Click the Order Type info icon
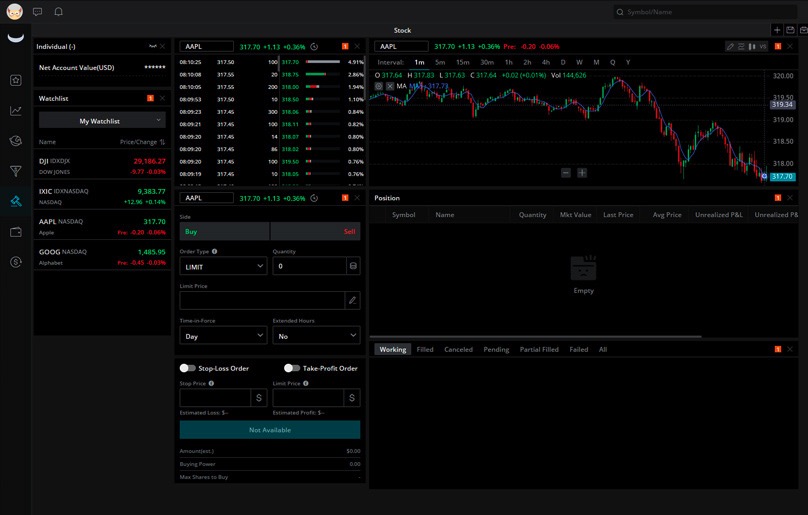This screenshot has height=515, width=808. click(x=214, y=252)
